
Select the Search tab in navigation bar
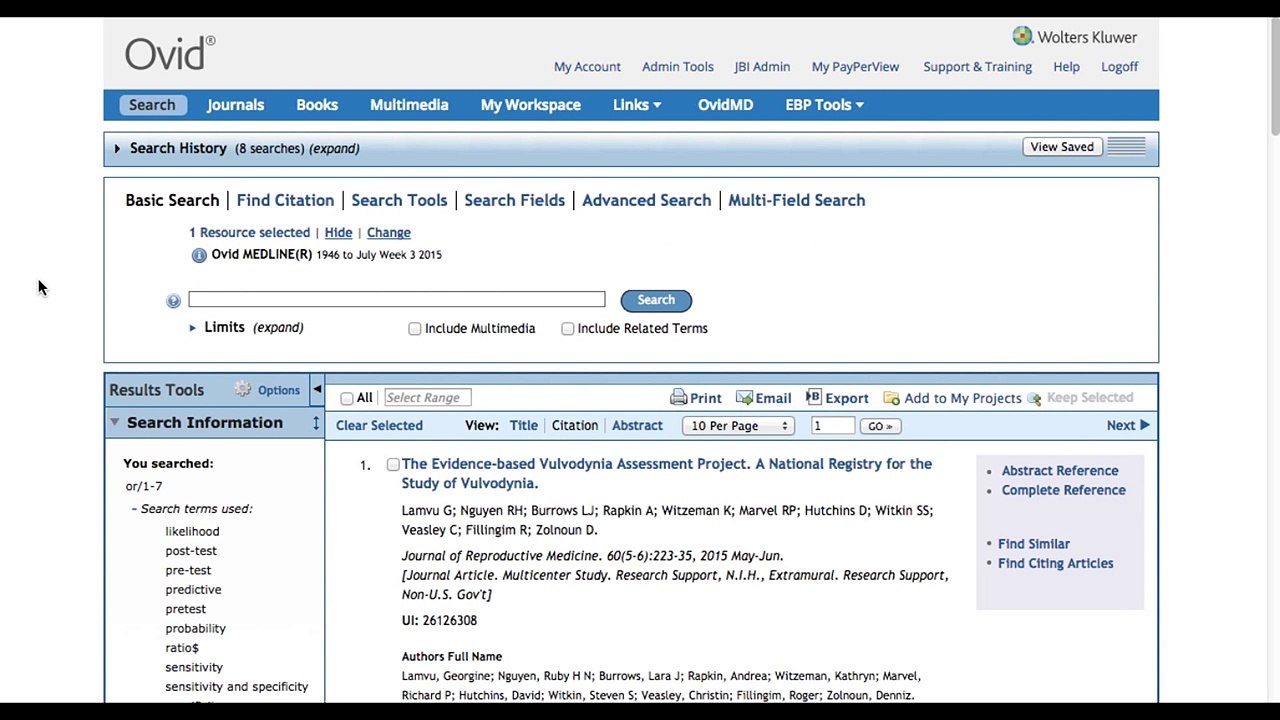click(x=152, y=105)
